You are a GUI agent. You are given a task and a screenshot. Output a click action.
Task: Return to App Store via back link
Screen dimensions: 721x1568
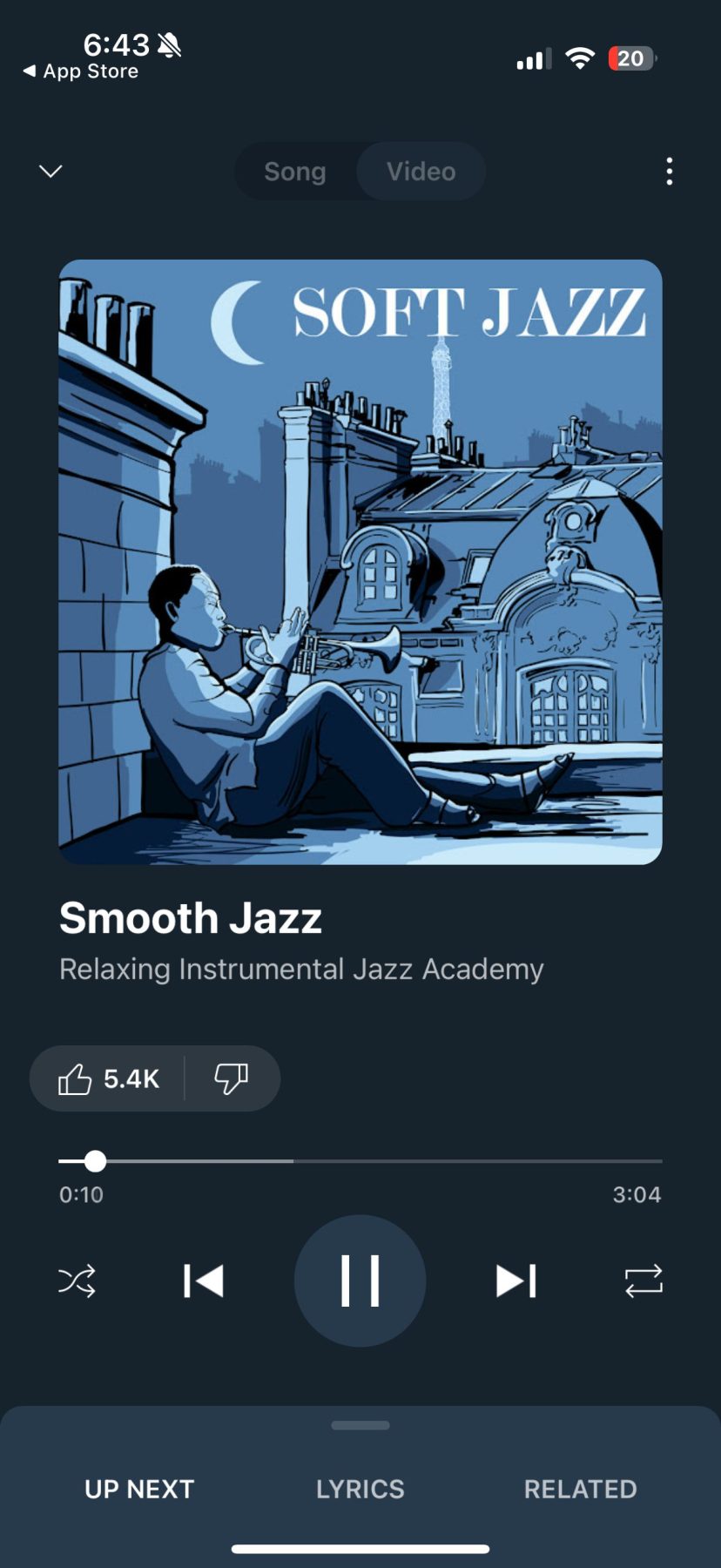(81, 71)
